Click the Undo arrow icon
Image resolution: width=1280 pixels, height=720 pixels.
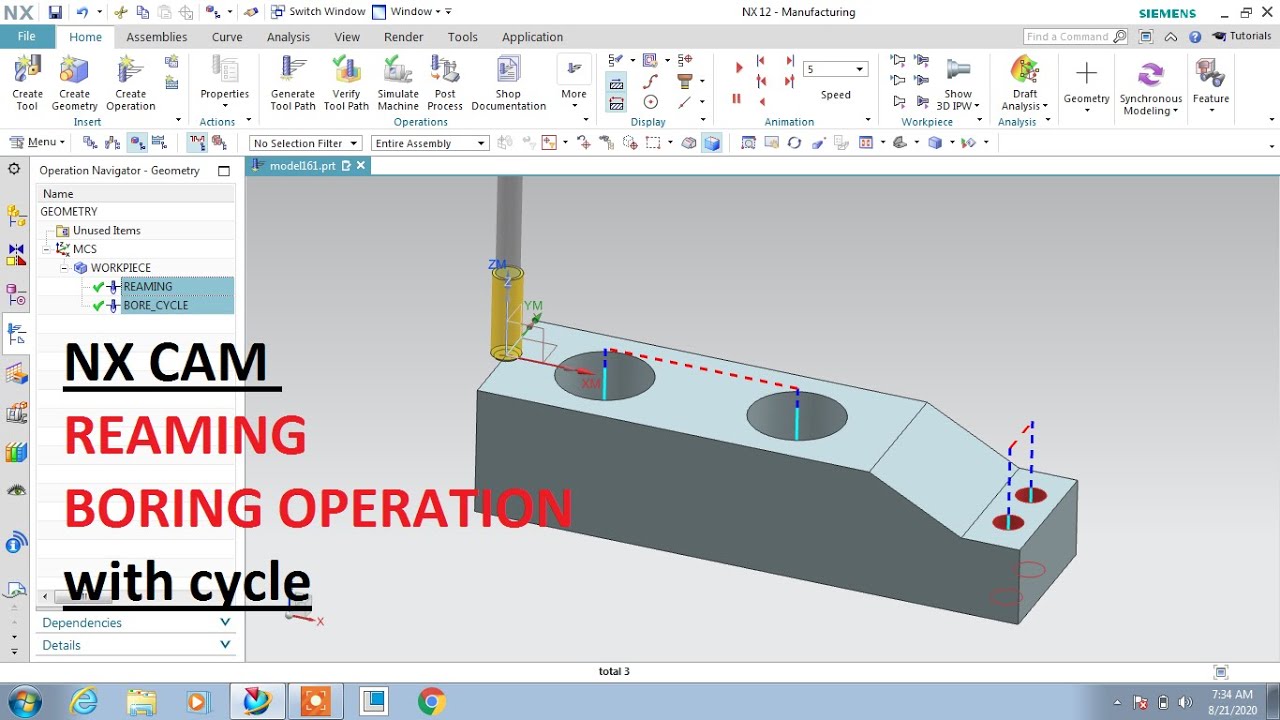82,12
